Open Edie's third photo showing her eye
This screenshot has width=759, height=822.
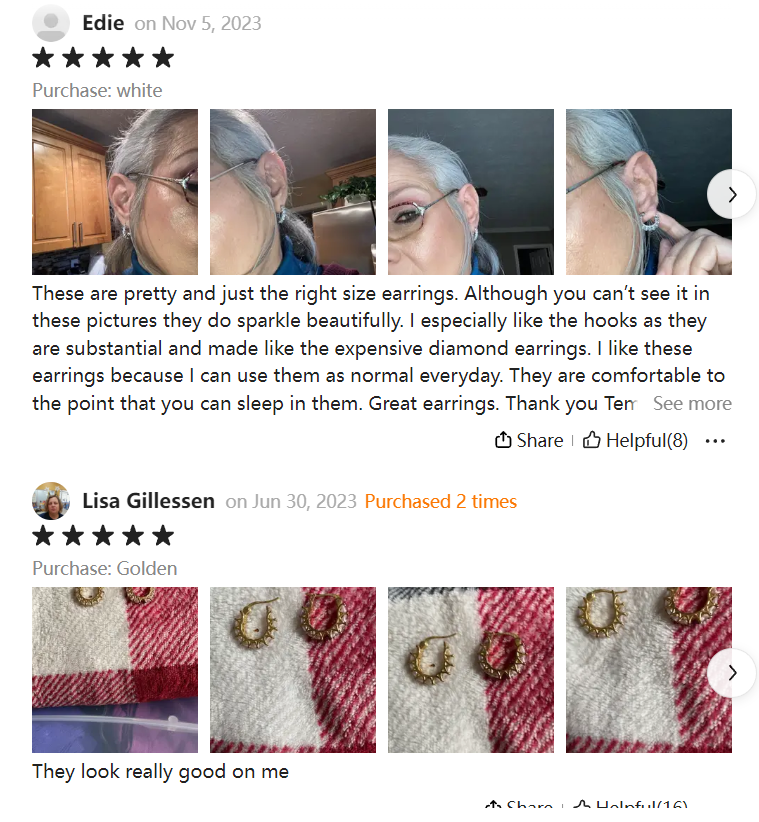point(471,192)
